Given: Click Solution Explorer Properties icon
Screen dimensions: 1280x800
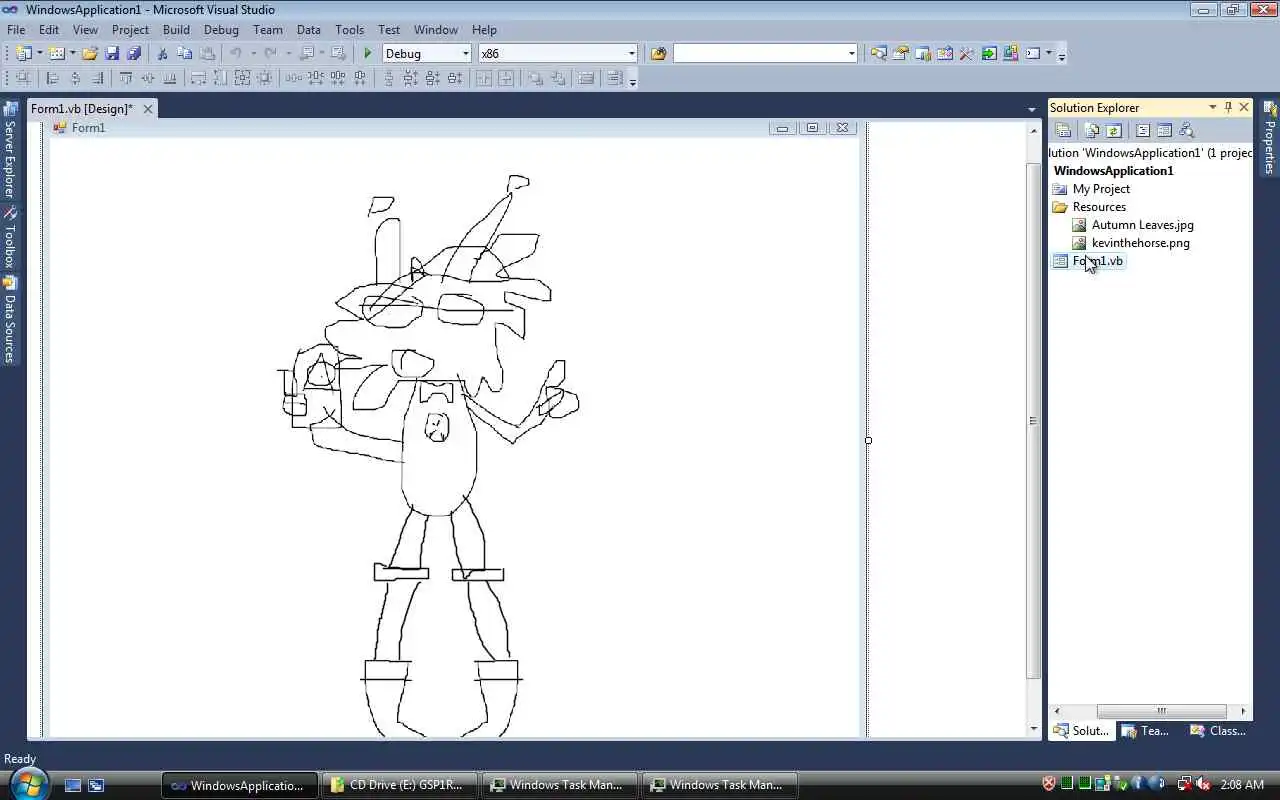Looking at the screenshot, I should coord(1064,130).
